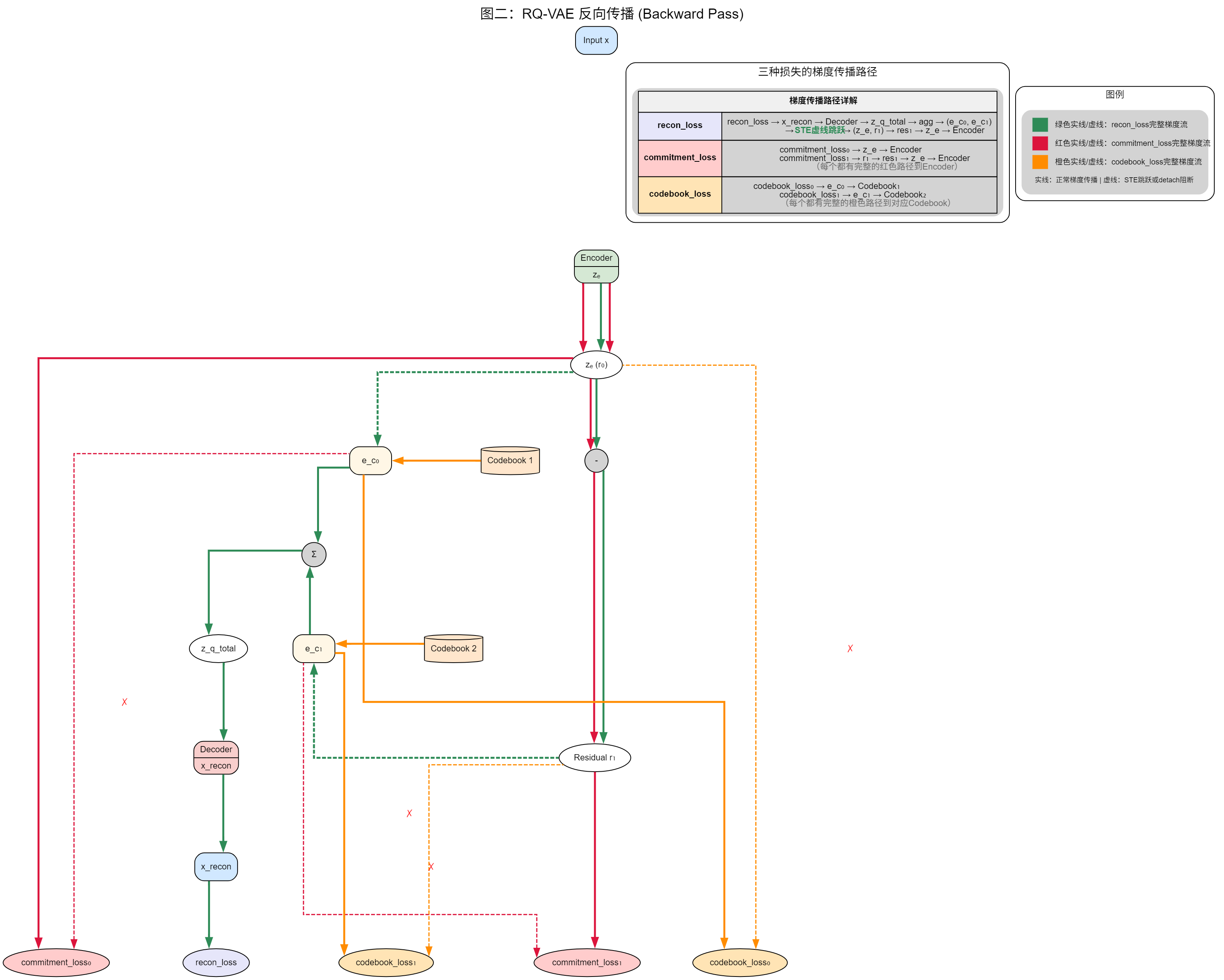The width and height of the screenshot is (1224, 980).
Task: Select the Σ summation circle
Action: pos(314,554)
